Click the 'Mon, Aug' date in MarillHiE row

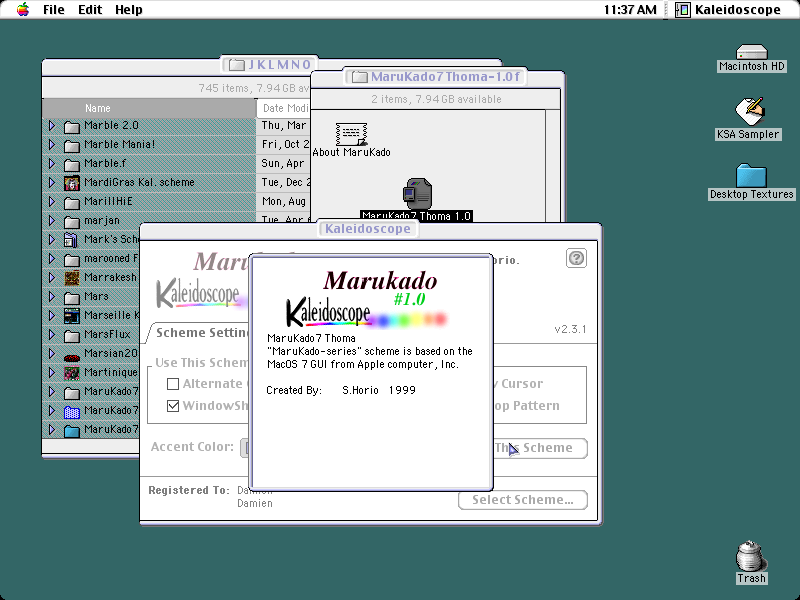(x=284, y=202)
